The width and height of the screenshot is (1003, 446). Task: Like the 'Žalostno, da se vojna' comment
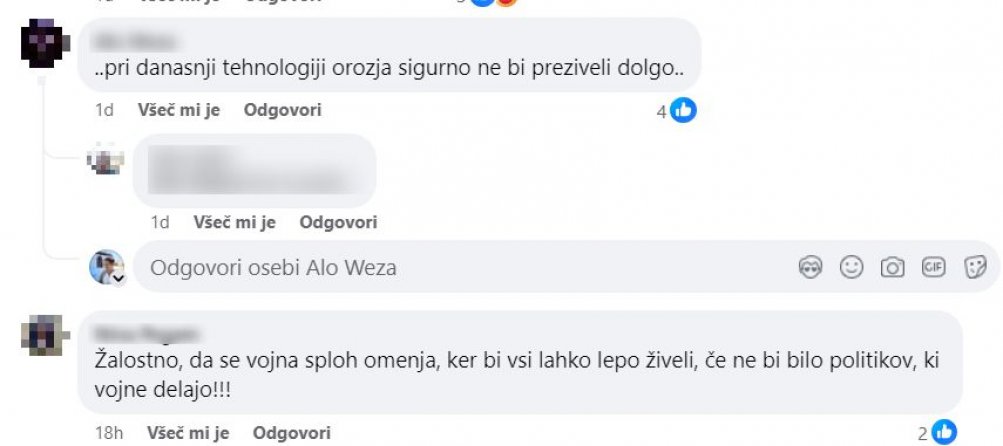pos(188,433)
